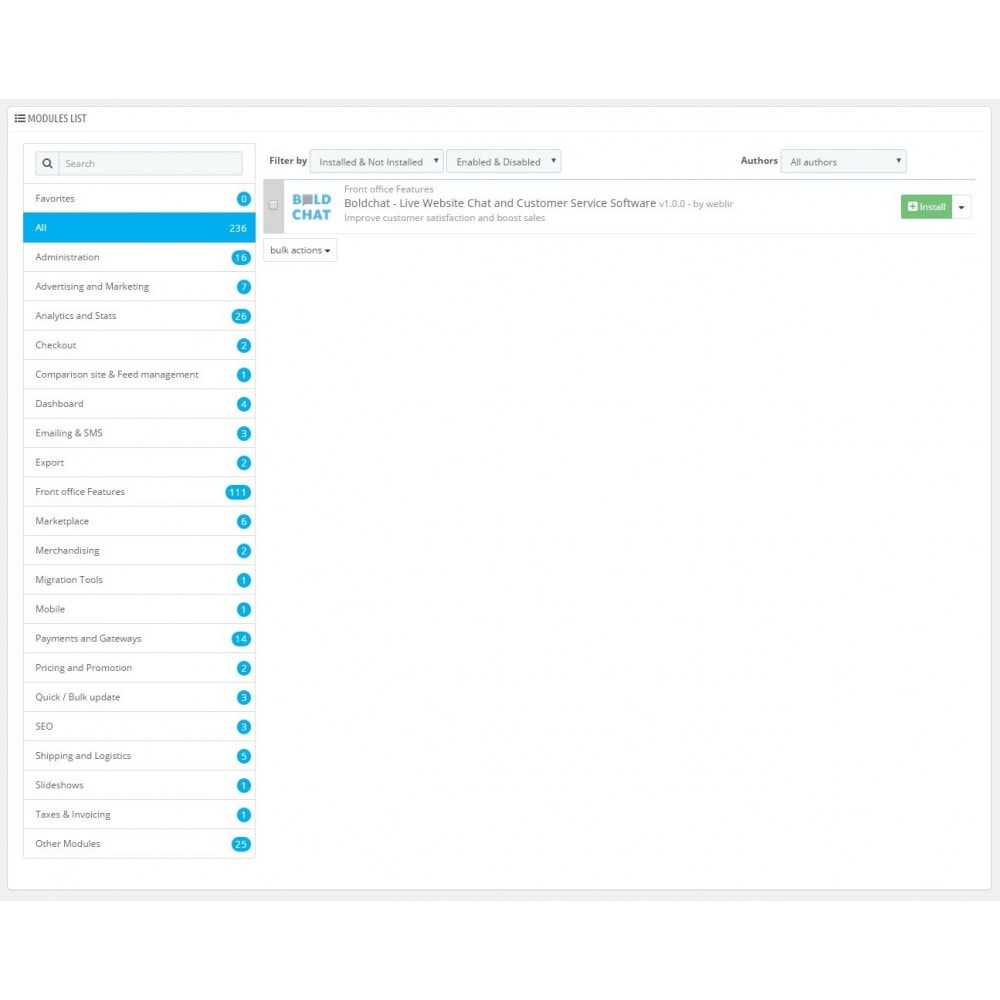
Task: Open the Migration Tools category
Action: (139, 580)
